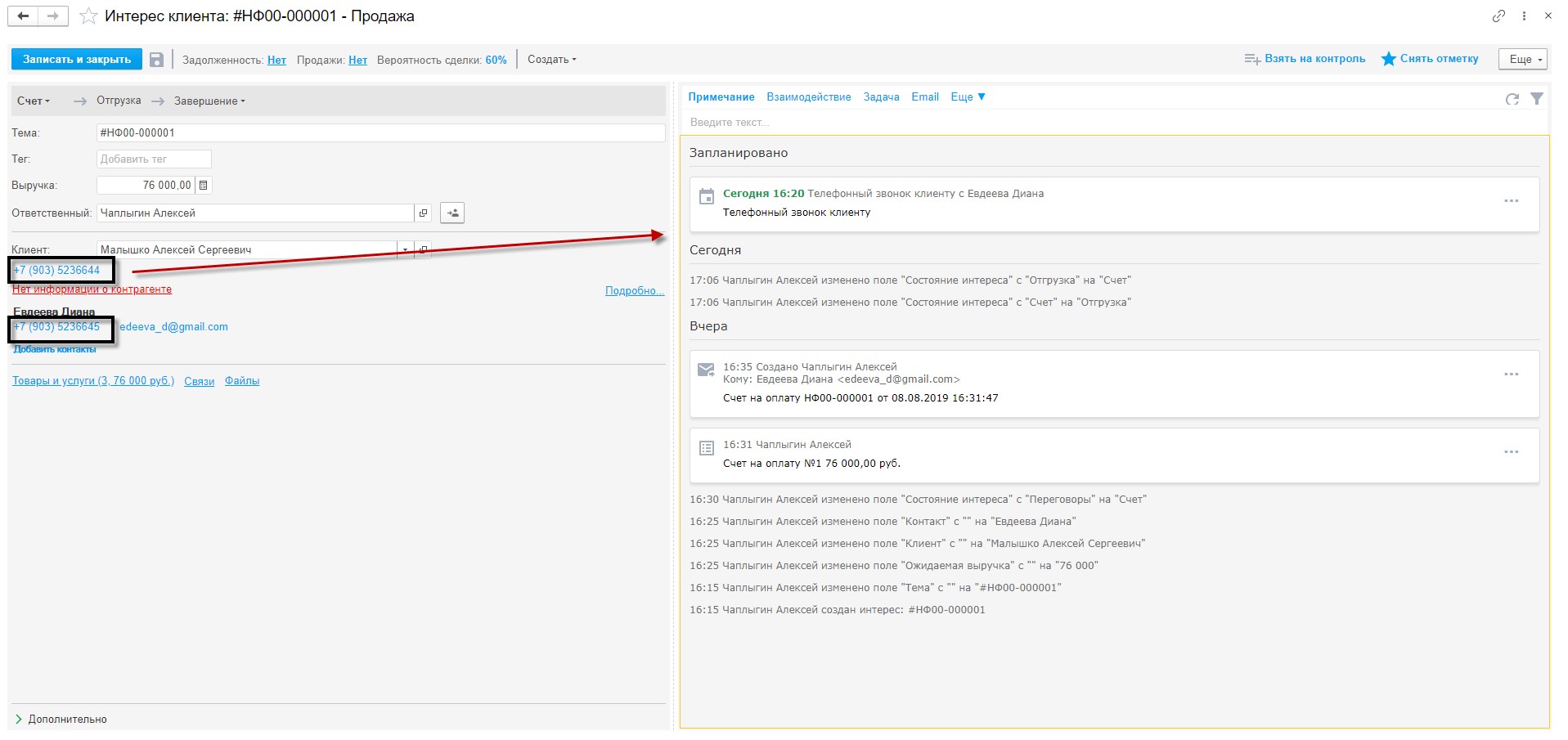Switch to the Взаимодействие tab
This screenshot has width=1568, height=740.
pos(808,97)
